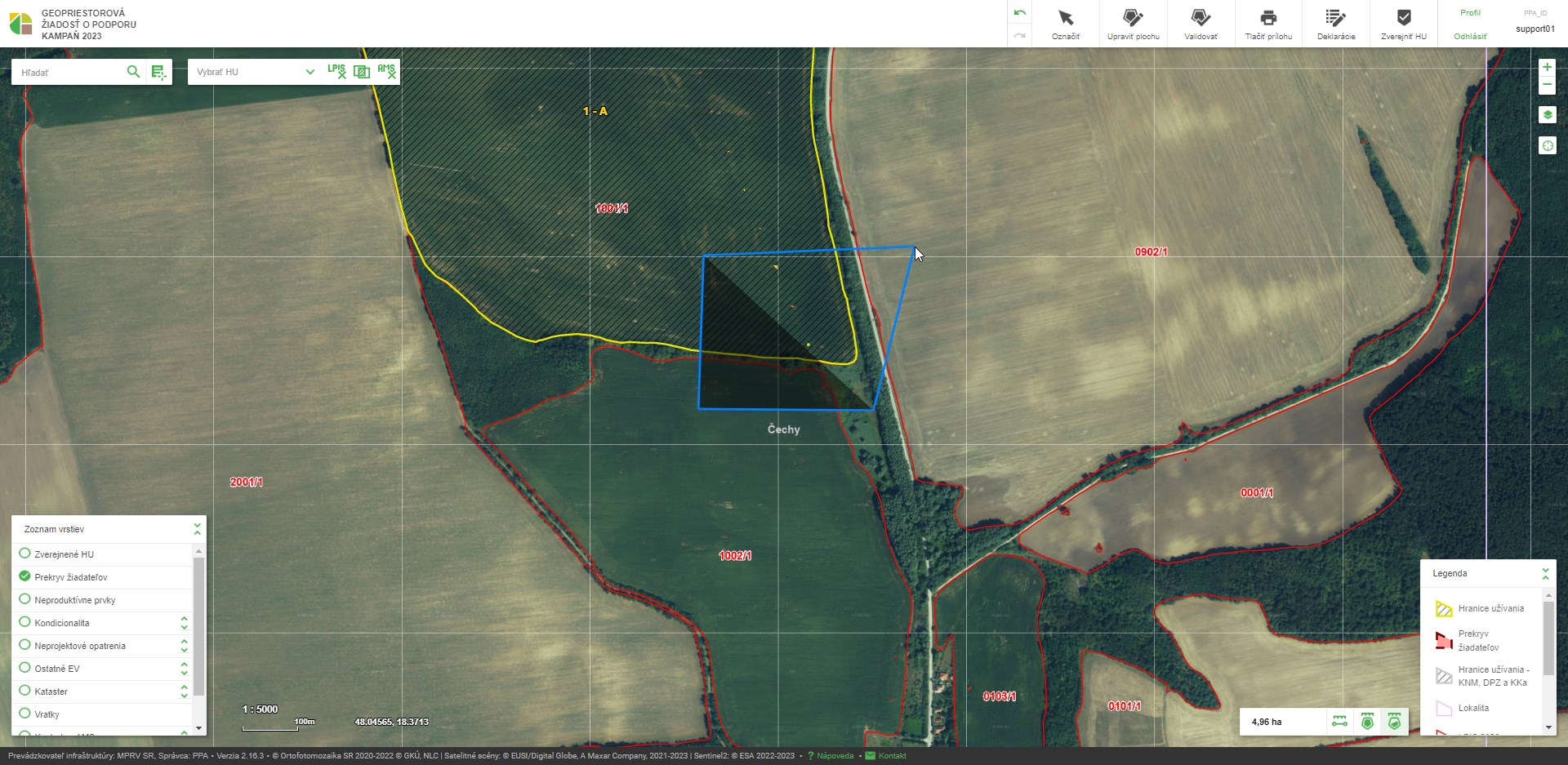1568x765 pixels.
Task: Enable the Neproduktívne prvky layer
Action: [24, 599]
